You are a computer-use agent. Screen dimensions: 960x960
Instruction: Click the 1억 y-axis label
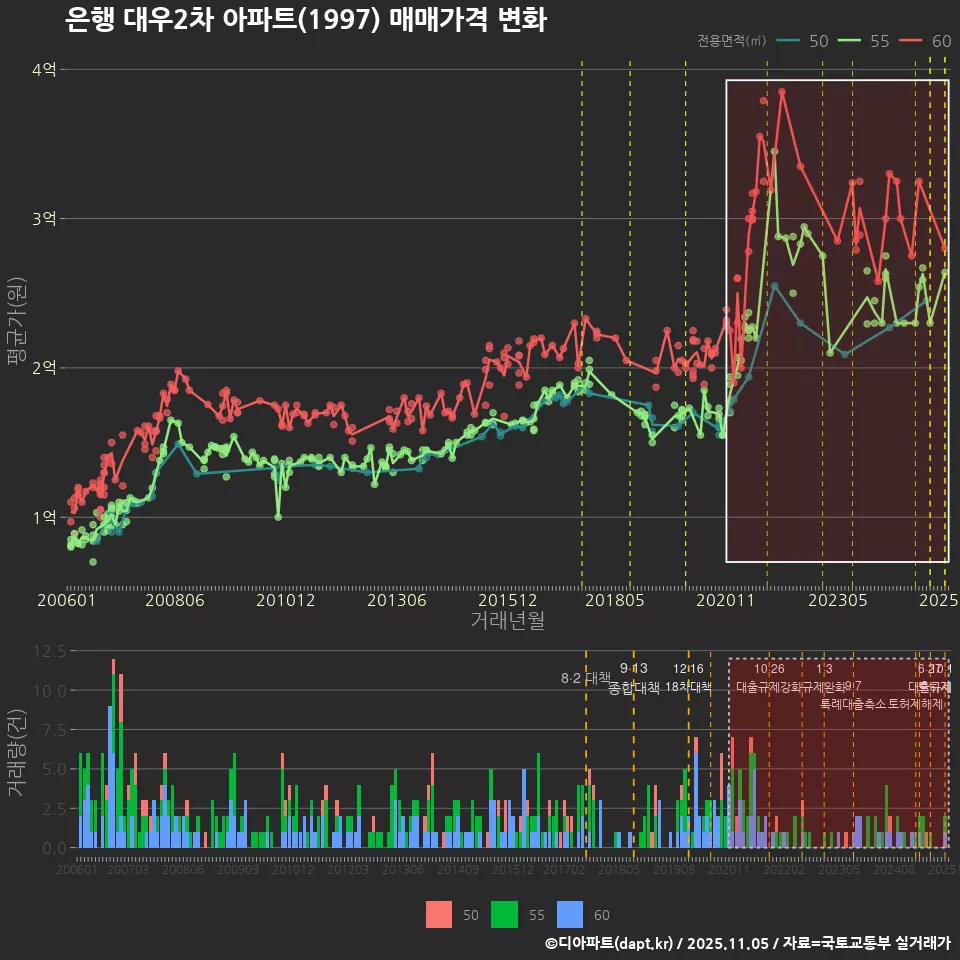tap(44, 517)
